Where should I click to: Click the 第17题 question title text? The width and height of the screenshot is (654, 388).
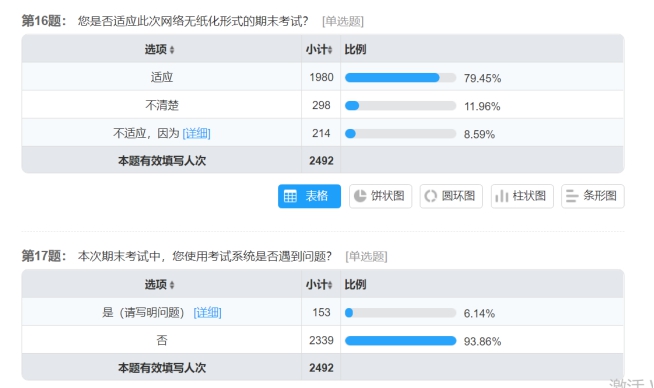pos(44,255)
